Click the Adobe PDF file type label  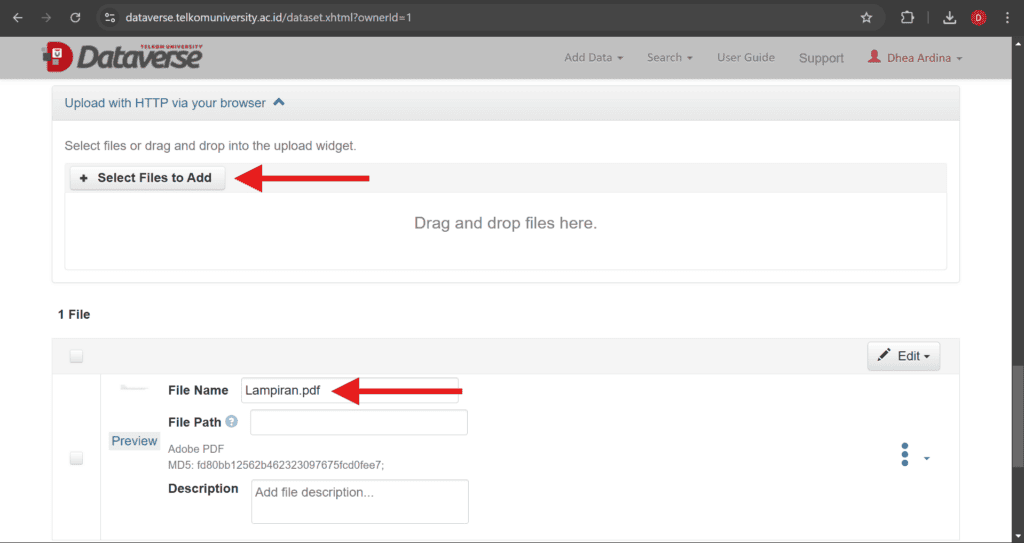coord(196,449)
